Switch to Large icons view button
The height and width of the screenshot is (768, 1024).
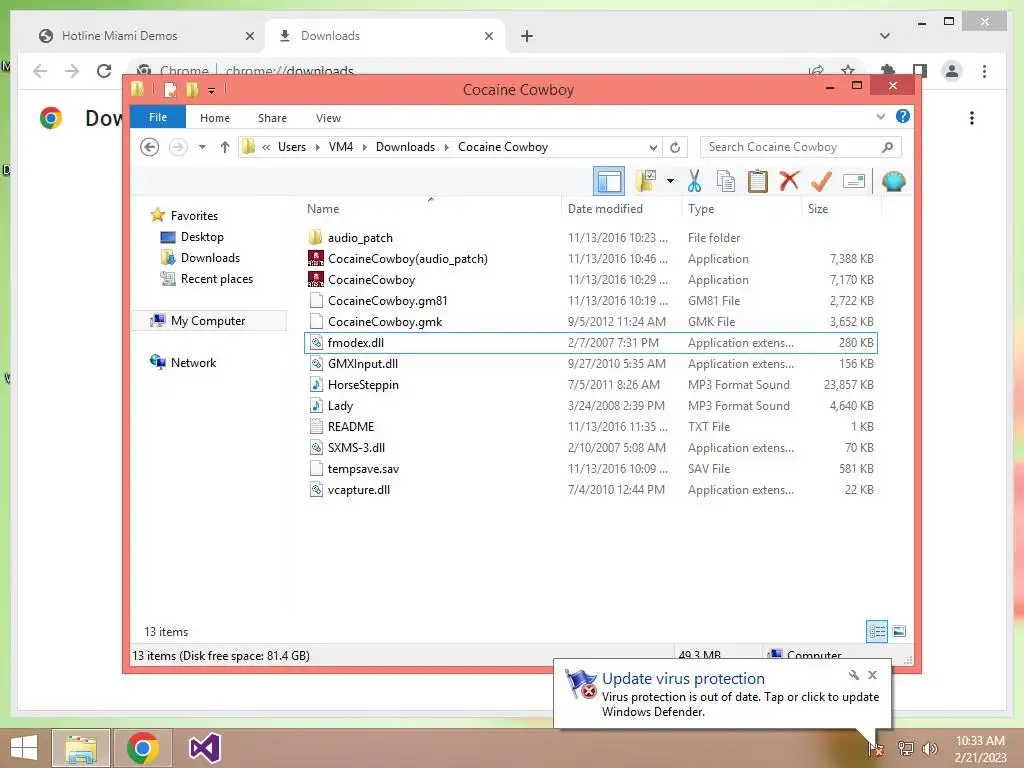point(899,631)
